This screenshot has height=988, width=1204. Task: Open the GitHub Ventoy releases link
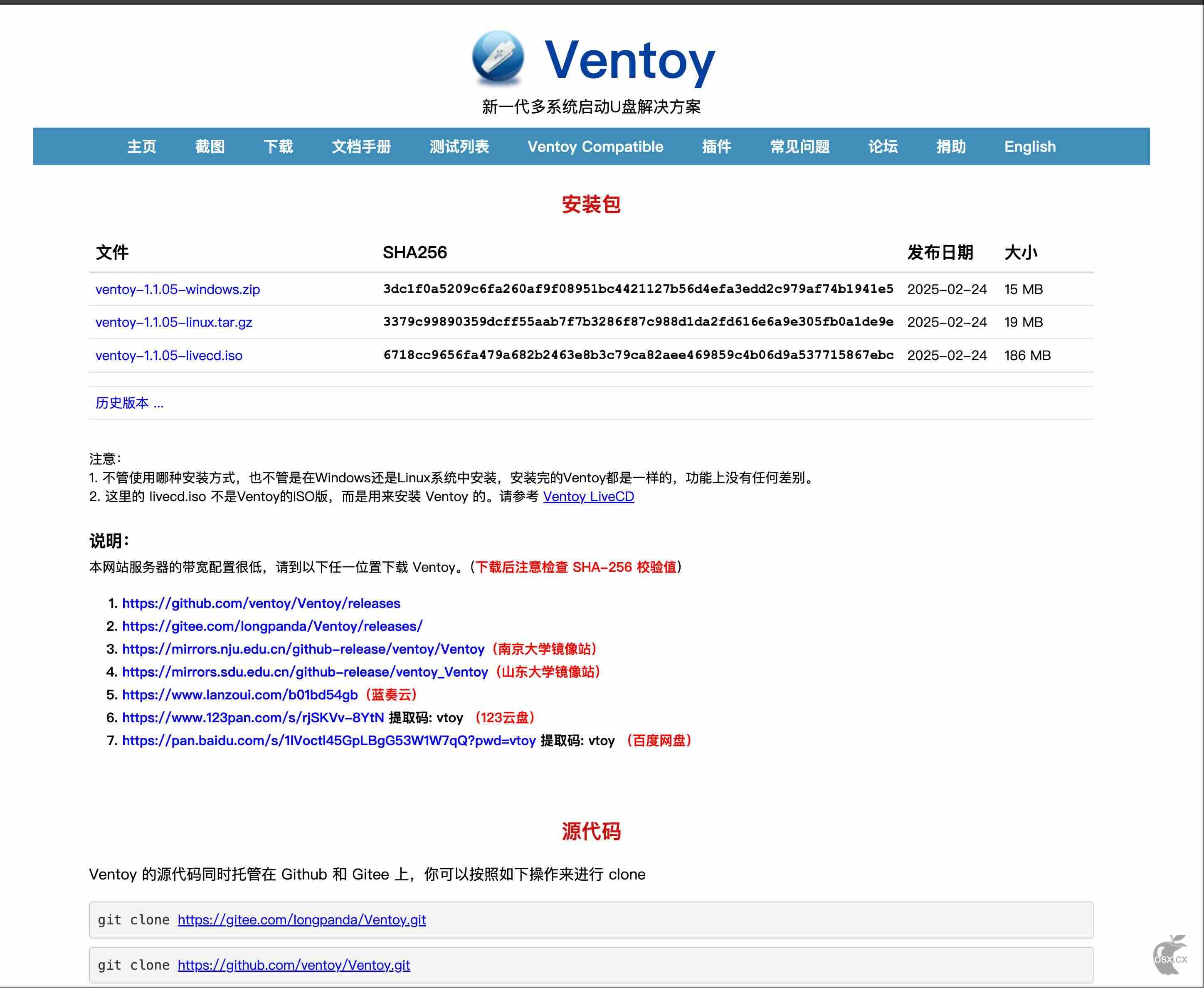click(x=261, y=603)
